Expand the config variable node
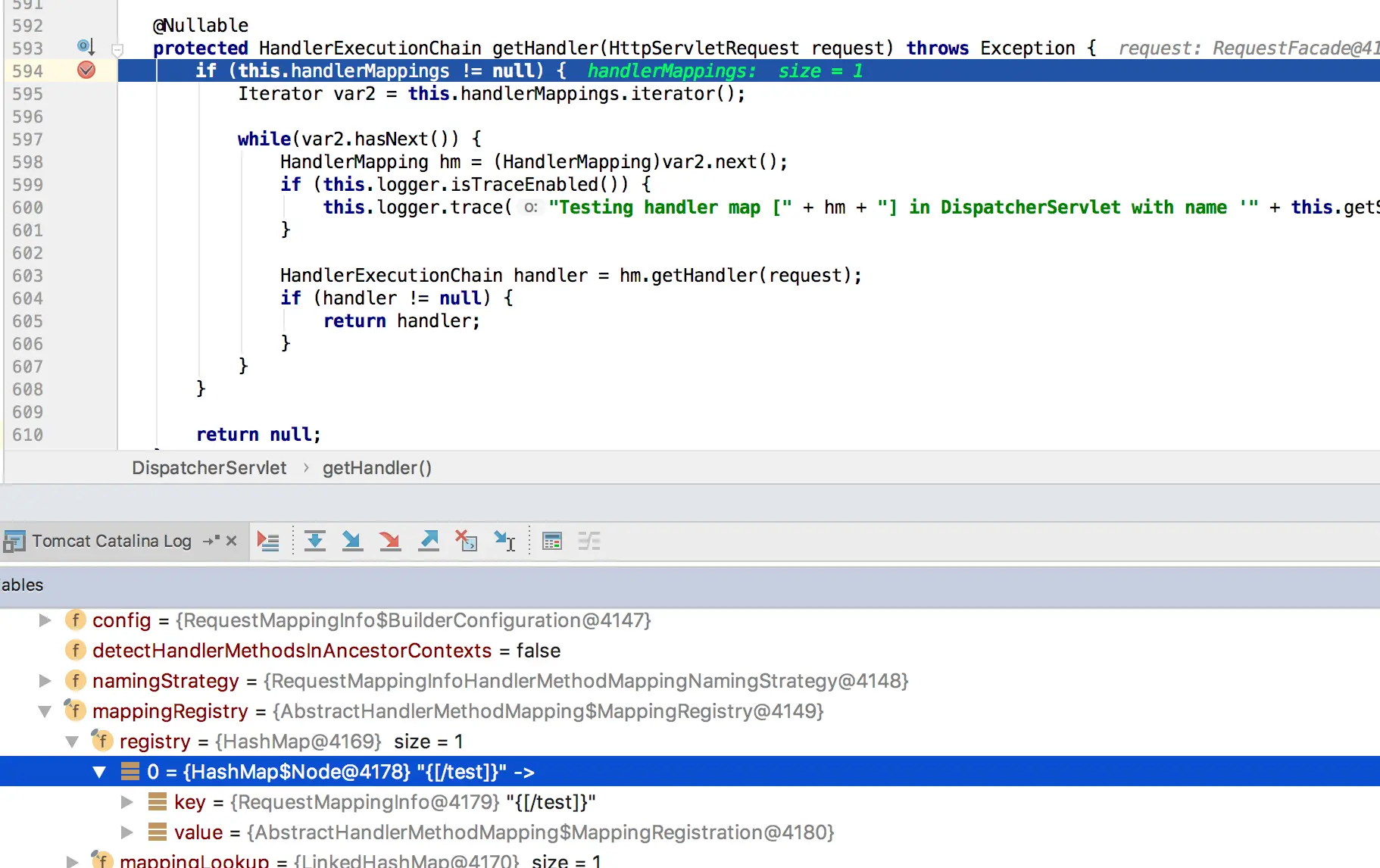The width and height of the screenshot is (1380, 868). click(x=45, y=620)
